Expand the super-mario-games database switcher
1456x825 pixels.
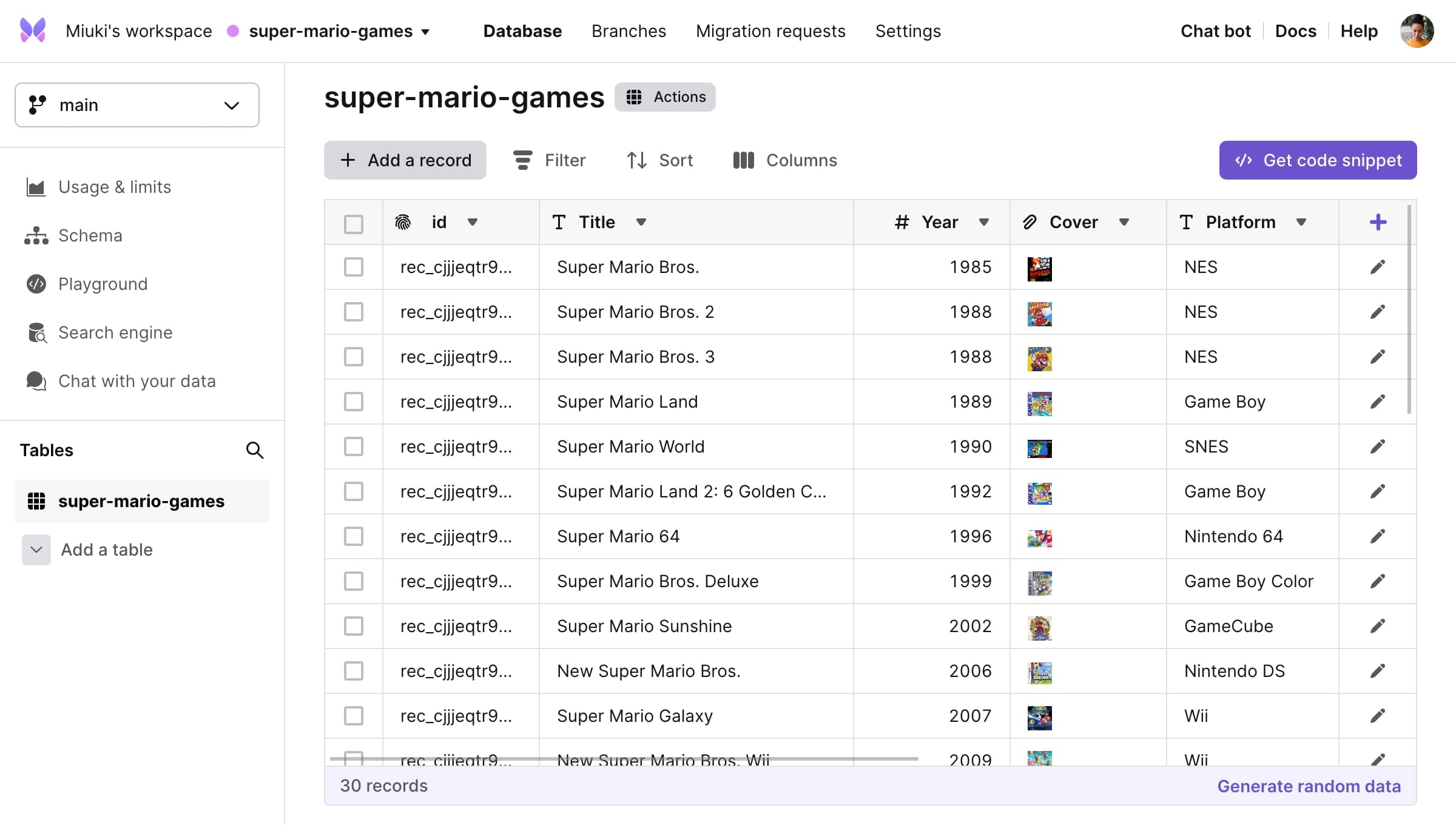tap(425, 32)
